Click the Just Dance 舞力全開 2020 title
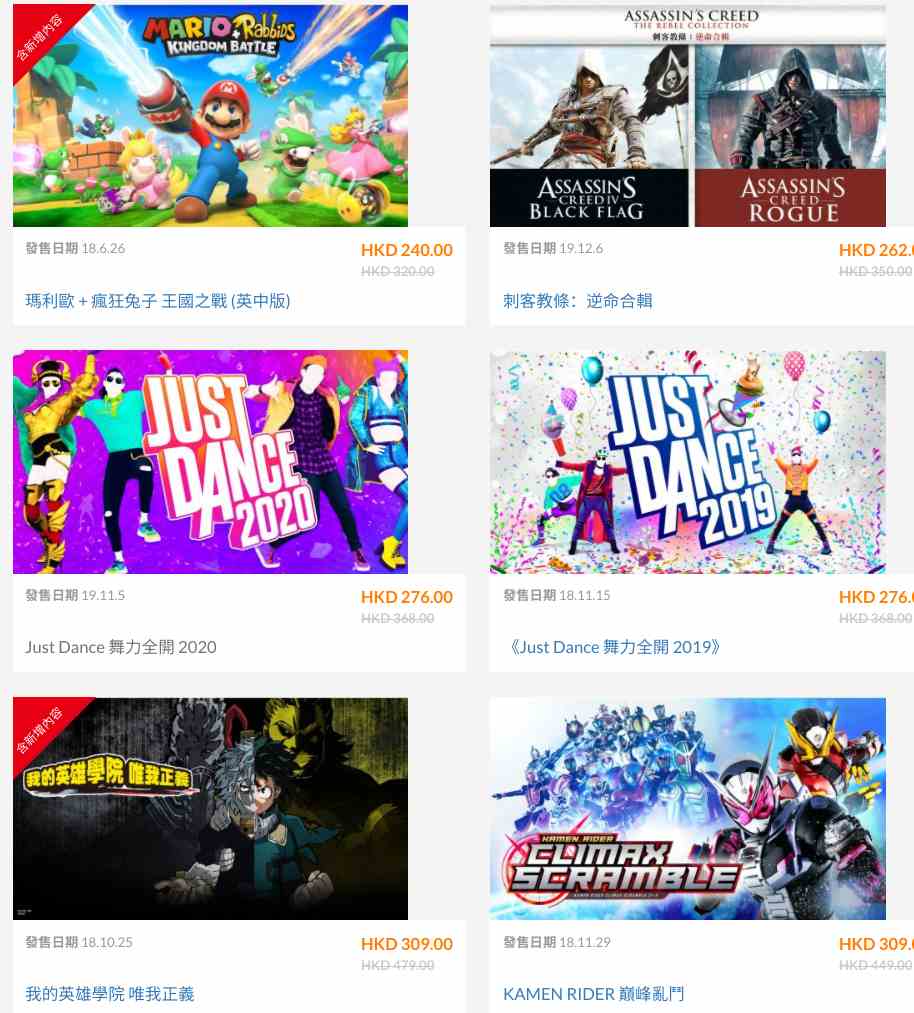This screenshot has width=914, height=1013. 121,647
